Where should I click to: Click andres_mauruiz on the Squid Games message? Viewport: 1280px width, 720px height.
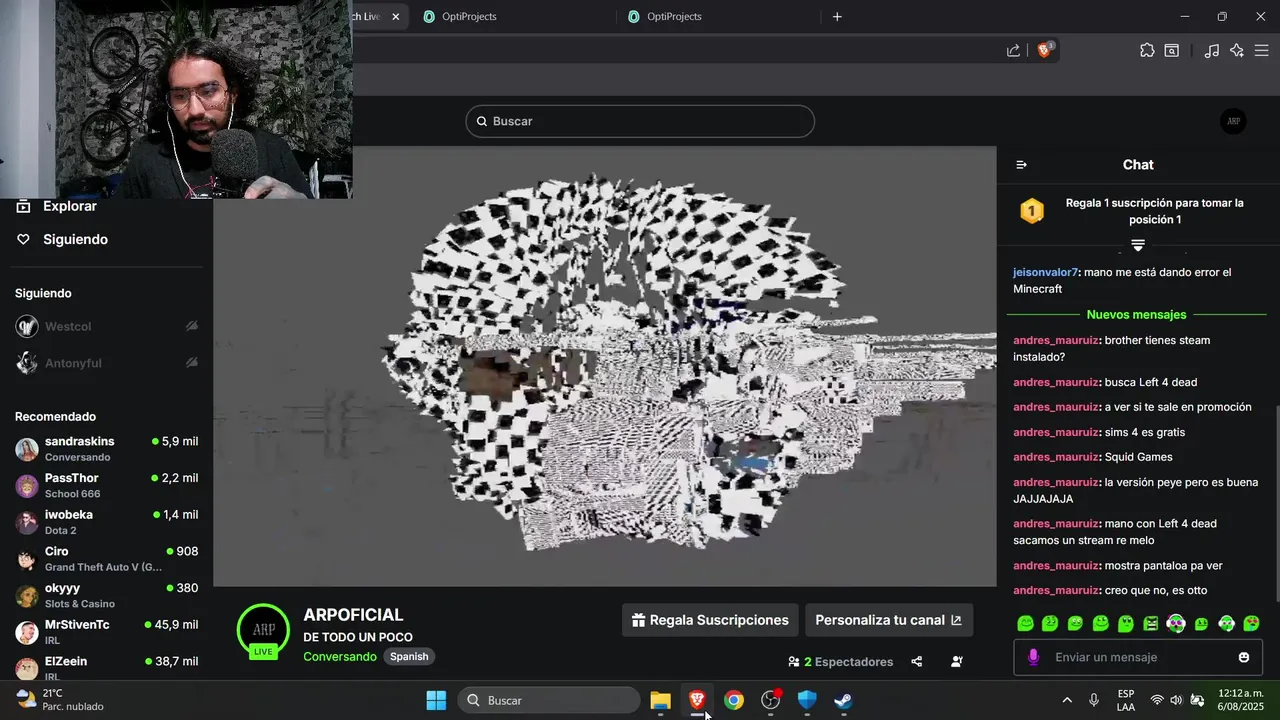click(1055, 457)
